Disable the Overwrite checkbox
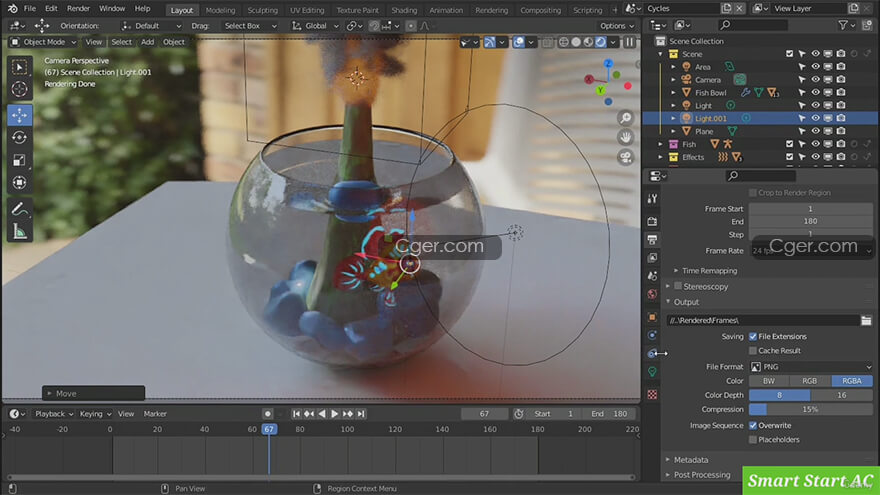This screenshot has width=880, height=495. pyautogui.click(x=753, y=425)
